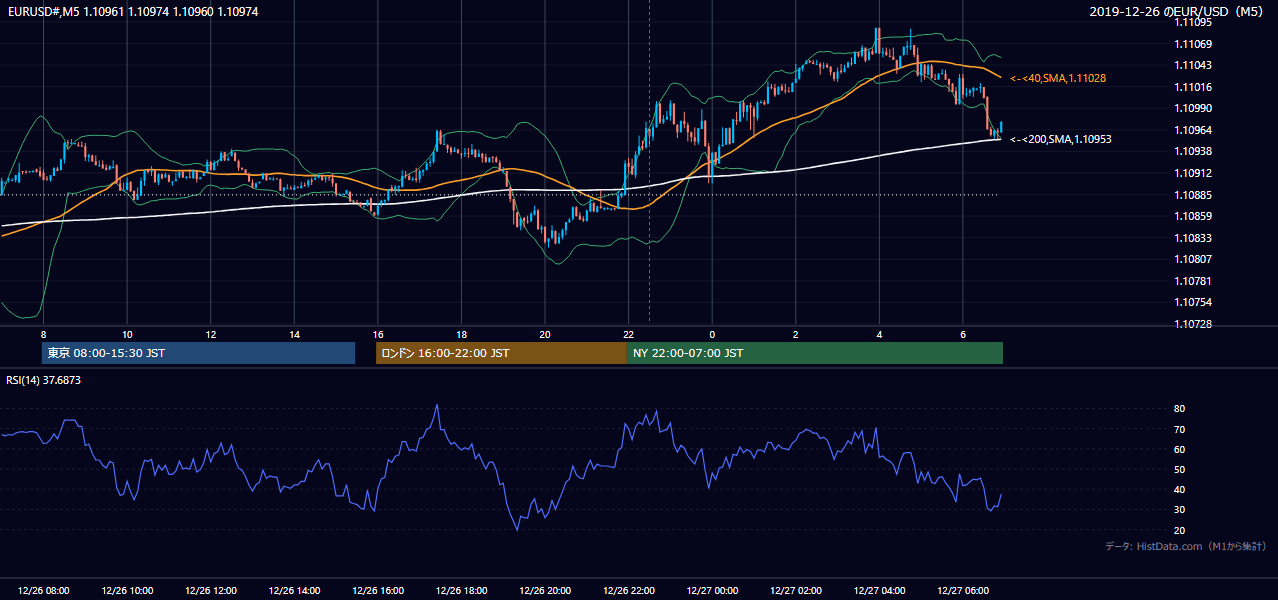
Task: Click the EURUSD#,M5 chart title text
Action: (132, 11)
